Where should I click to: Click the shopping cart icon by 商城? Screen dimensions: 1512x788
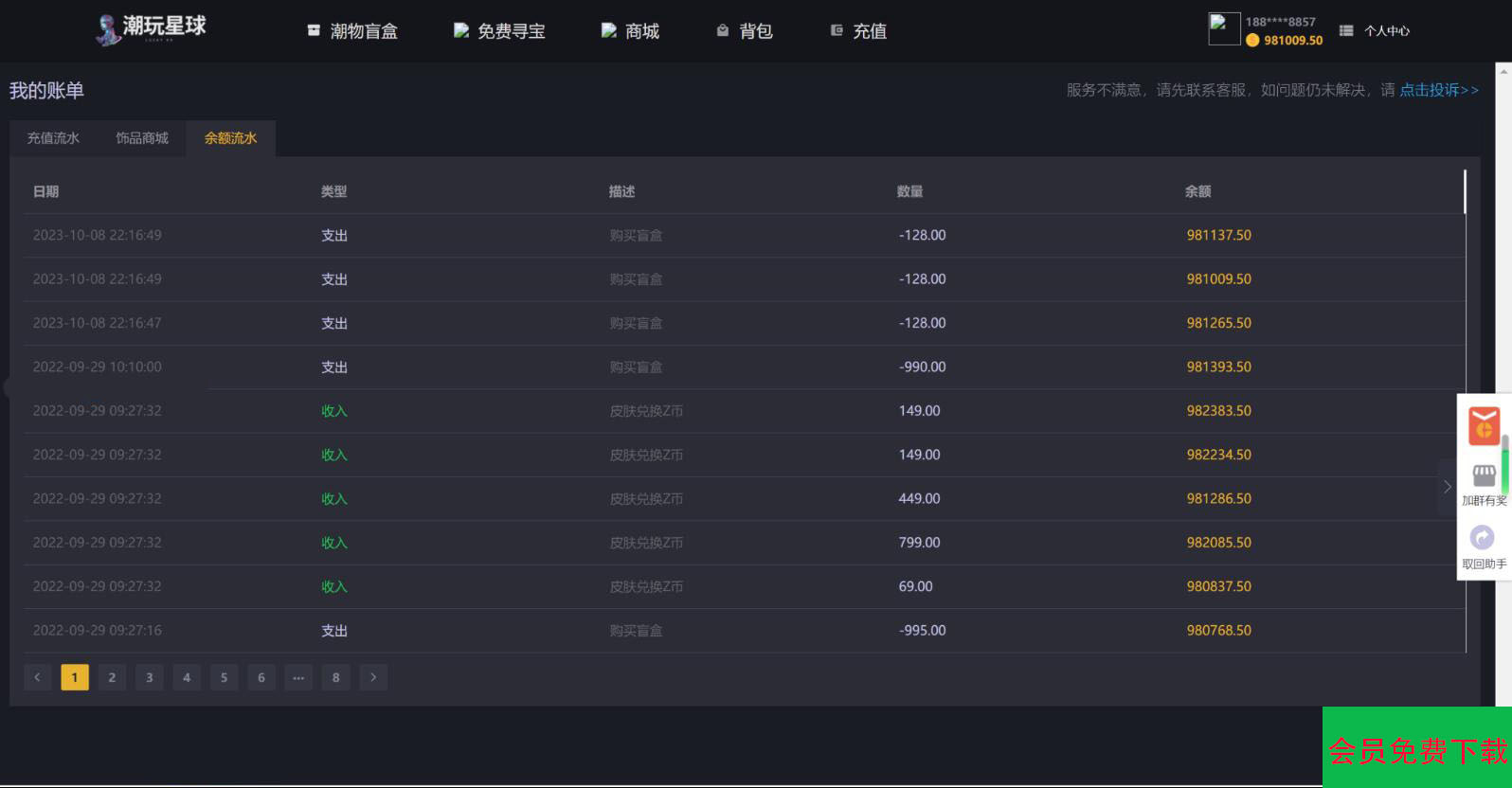tap(608, 31)
